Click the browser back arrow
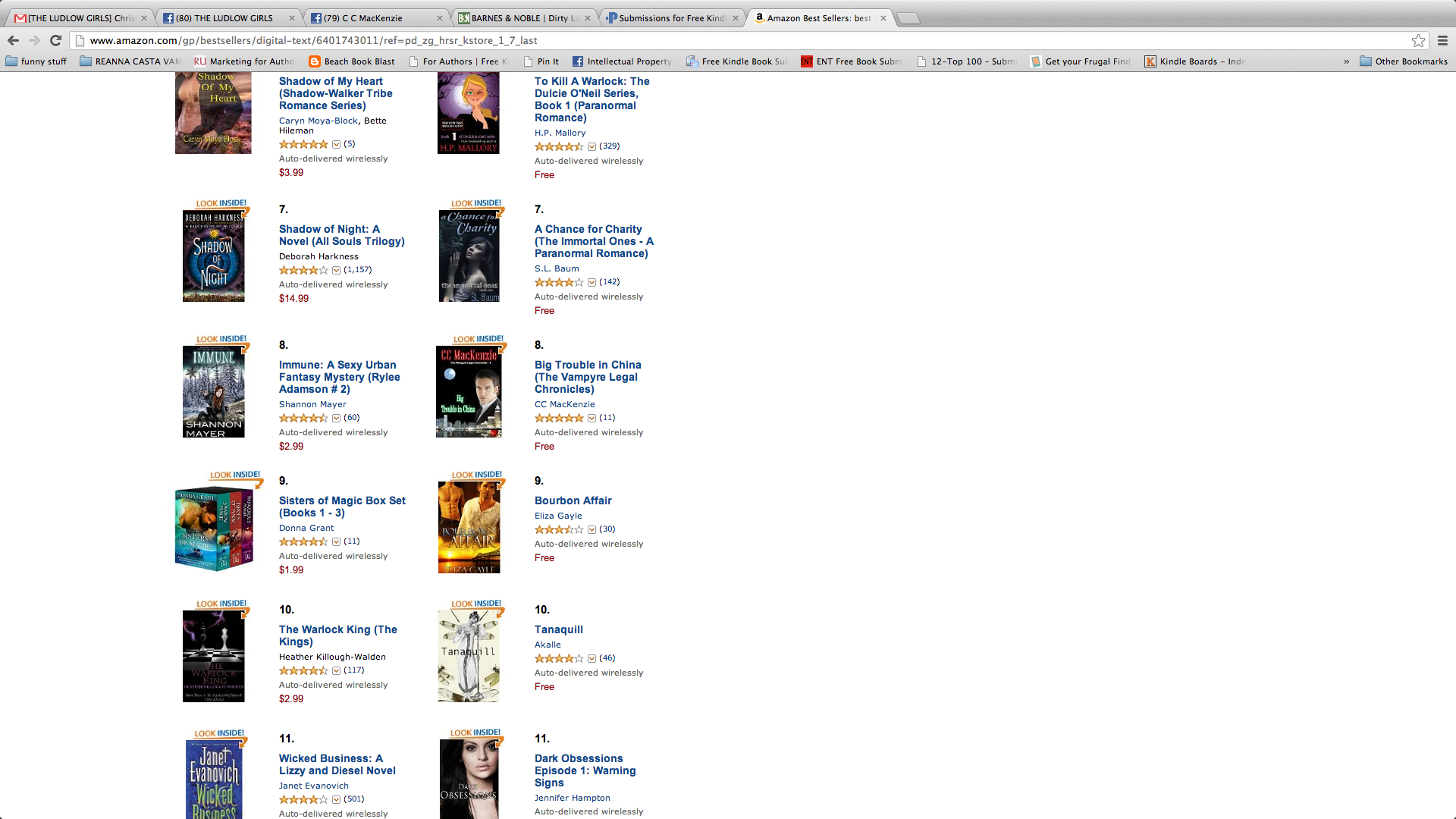1456x819 pixels. 13,41
